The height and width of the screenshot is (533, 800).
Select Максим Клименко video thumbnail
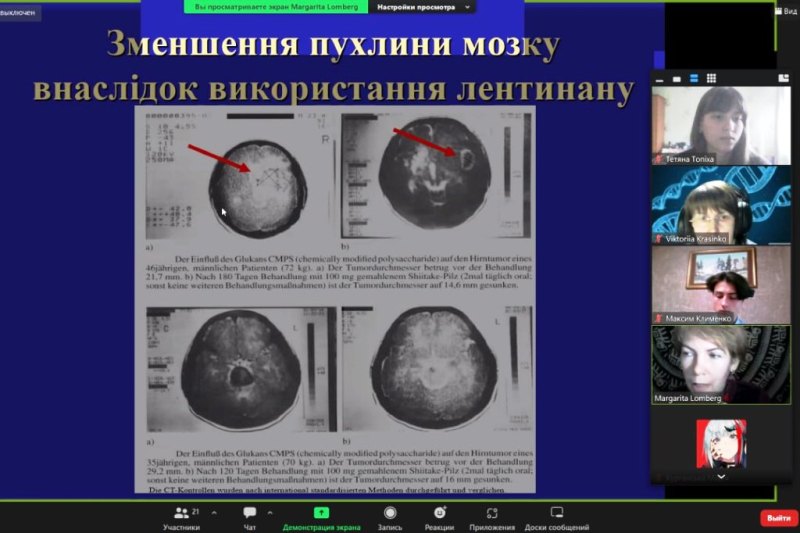pos(721,285)
